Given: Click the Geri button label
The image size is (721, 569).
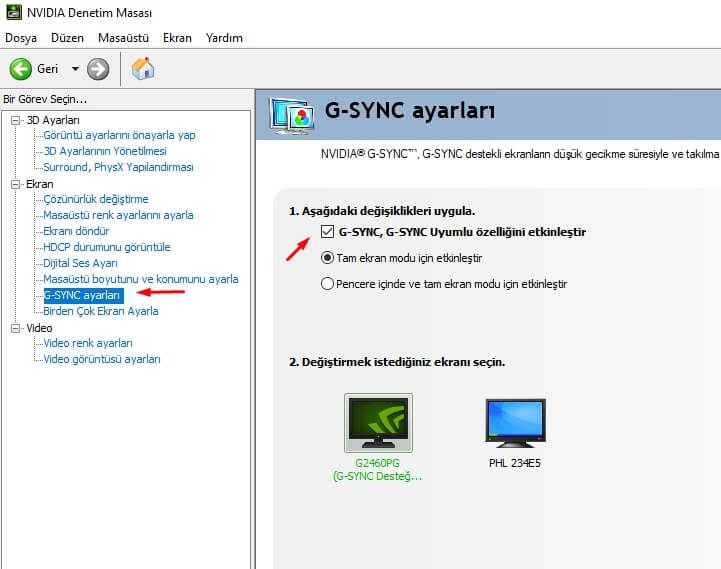Looking at the screenshot, I should point(47,69).
